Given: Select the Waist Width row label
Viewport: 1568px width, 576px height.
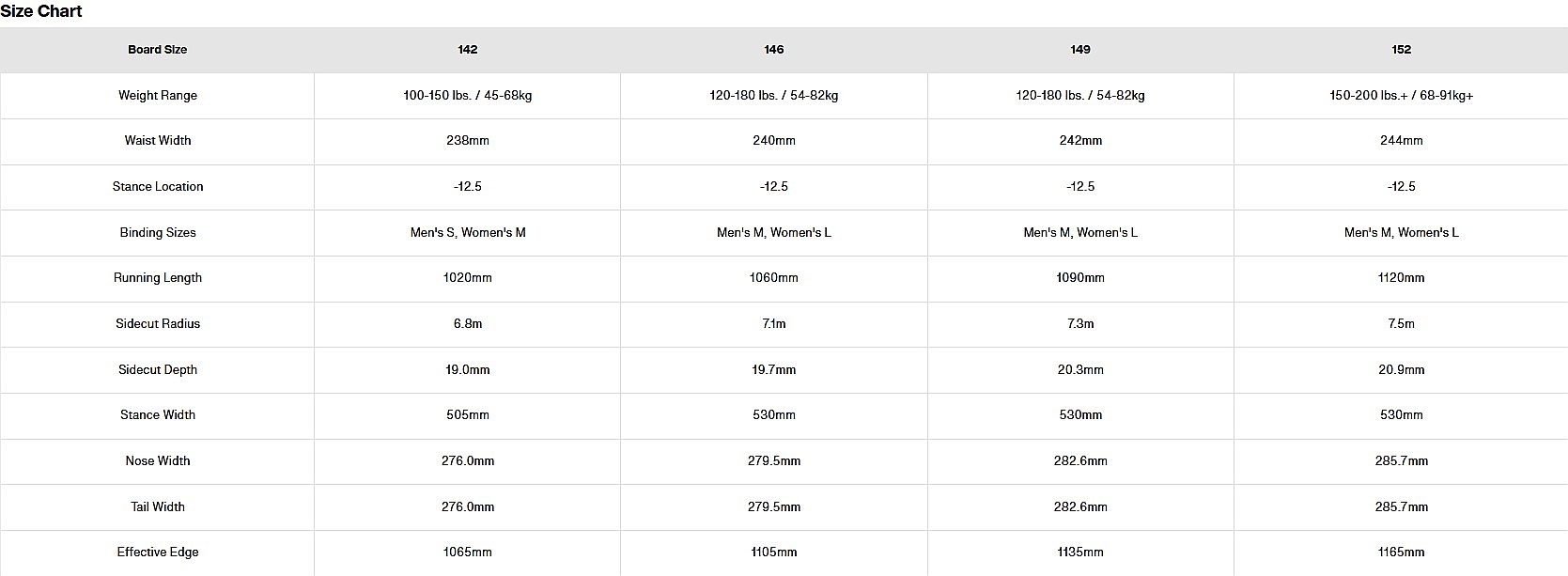Looking at the screenshot, I should (158, 141).
